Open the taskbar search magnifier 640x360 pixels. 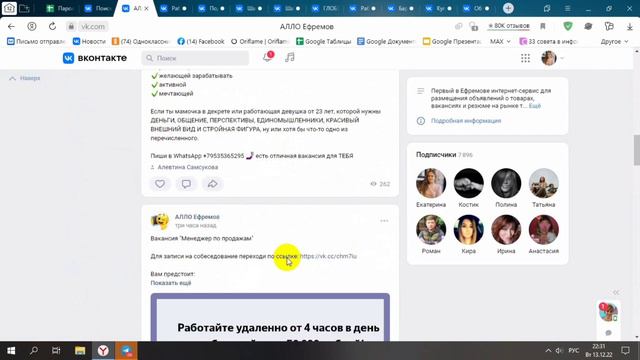pyautogui.click(x=34, y=351)
